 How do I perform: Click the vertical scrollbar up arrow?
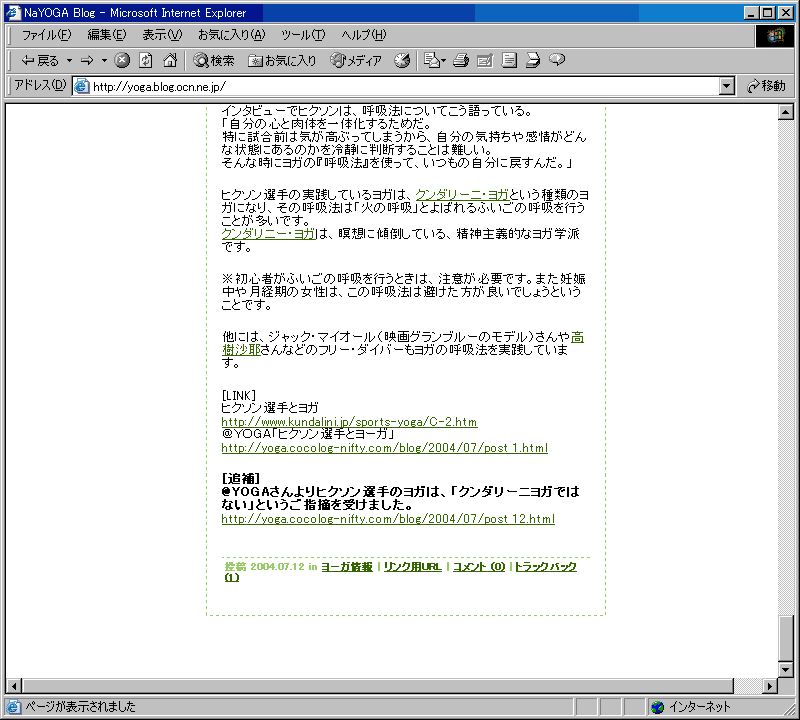click(786, 112)
